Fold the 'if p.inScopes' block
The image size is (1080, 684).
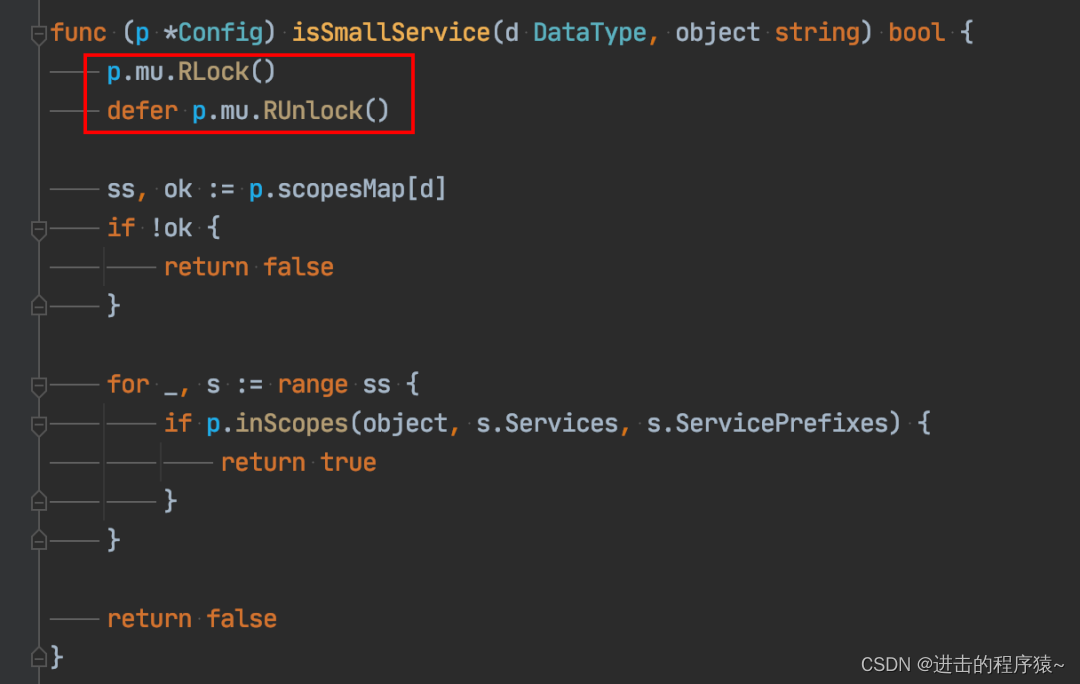pos(39,424)
